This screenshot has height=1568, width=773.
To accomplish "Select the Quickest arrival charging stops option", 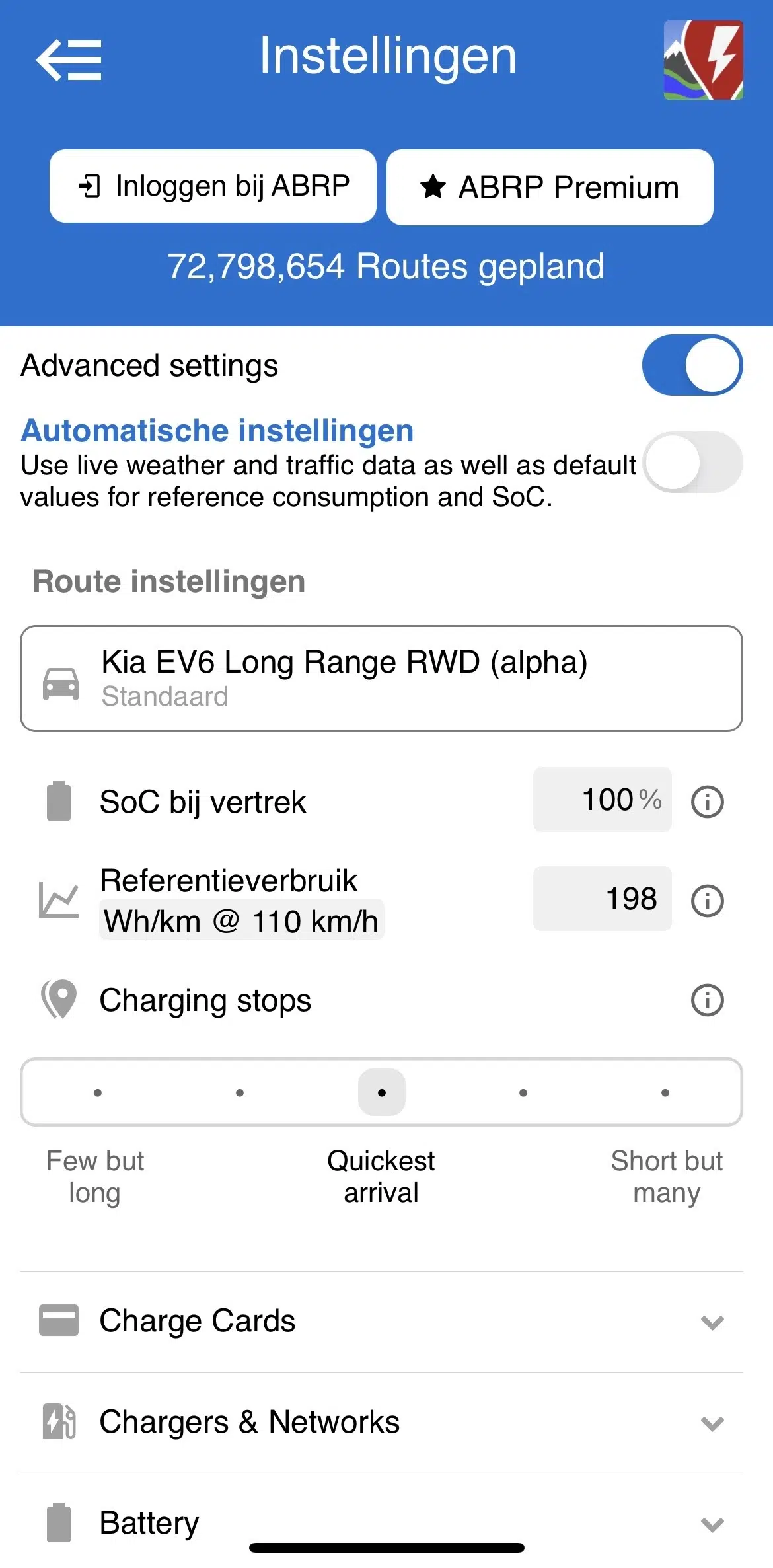I will point(382,1092).
